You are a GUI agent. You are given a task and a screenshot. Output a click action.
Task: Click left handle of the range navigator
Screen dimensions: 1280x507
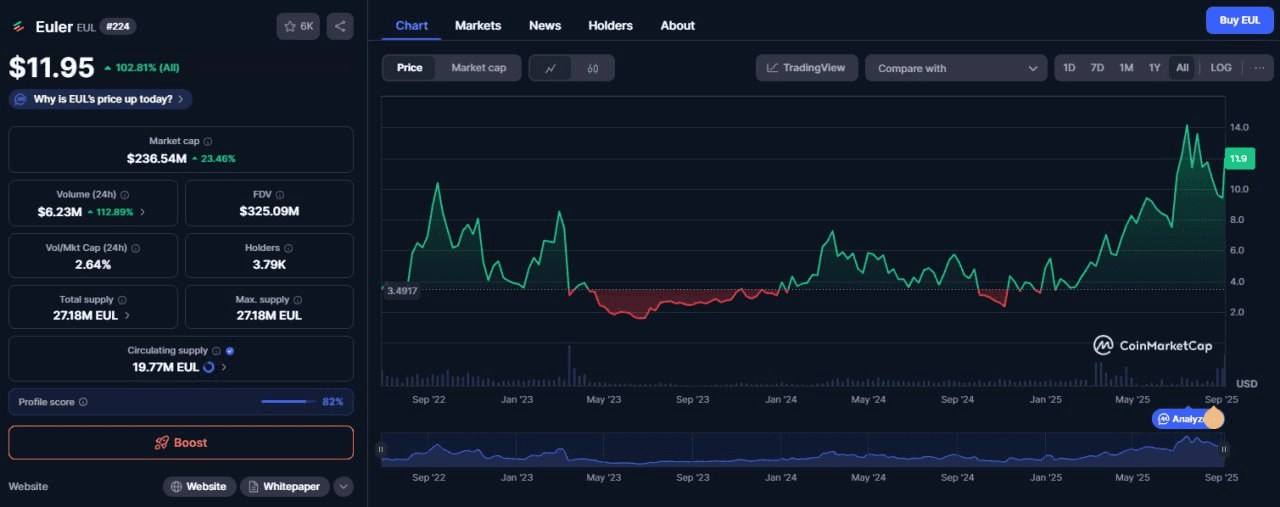(380, 450)
